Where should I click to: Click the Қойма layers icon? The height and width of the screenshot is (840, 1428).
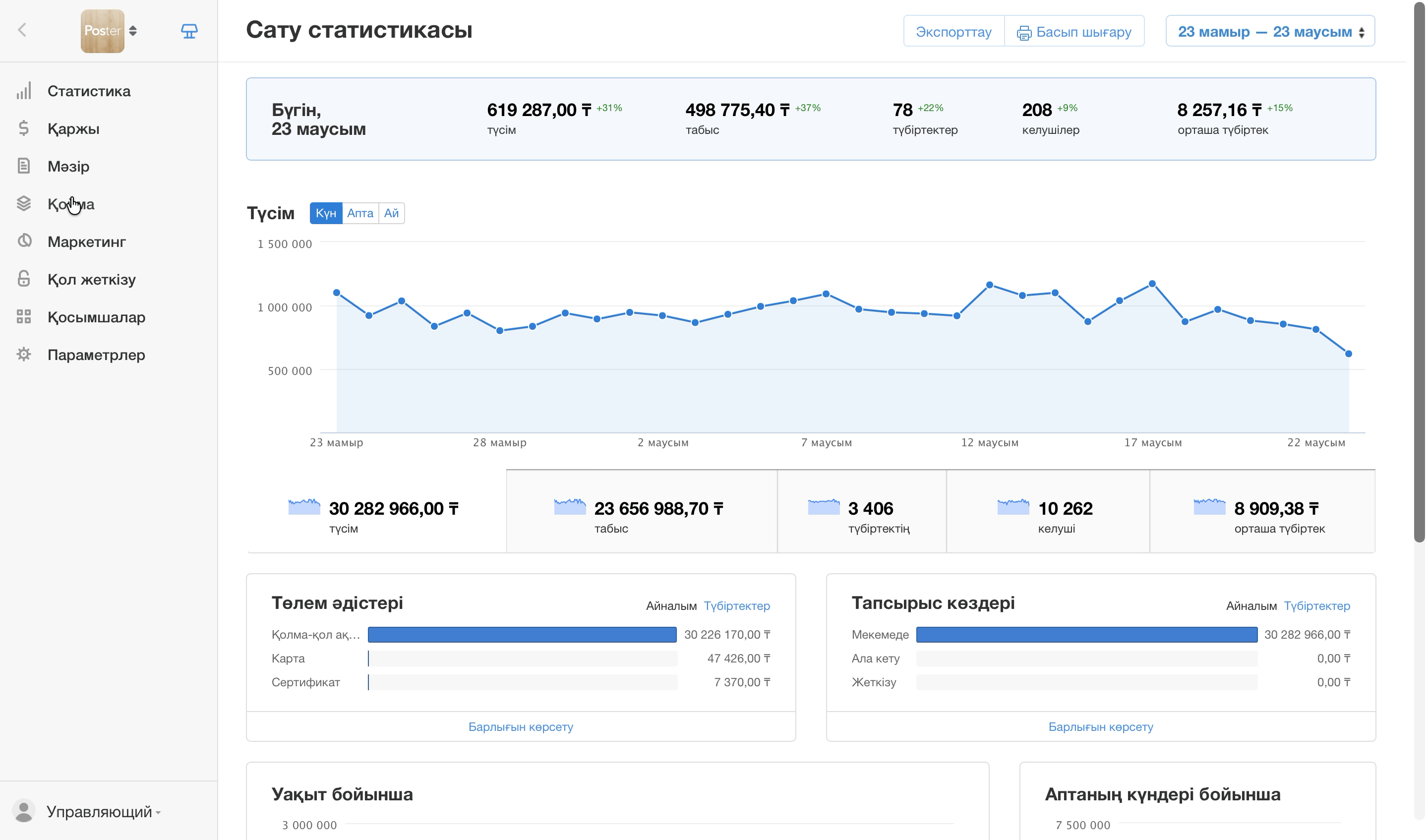[24, 203]
